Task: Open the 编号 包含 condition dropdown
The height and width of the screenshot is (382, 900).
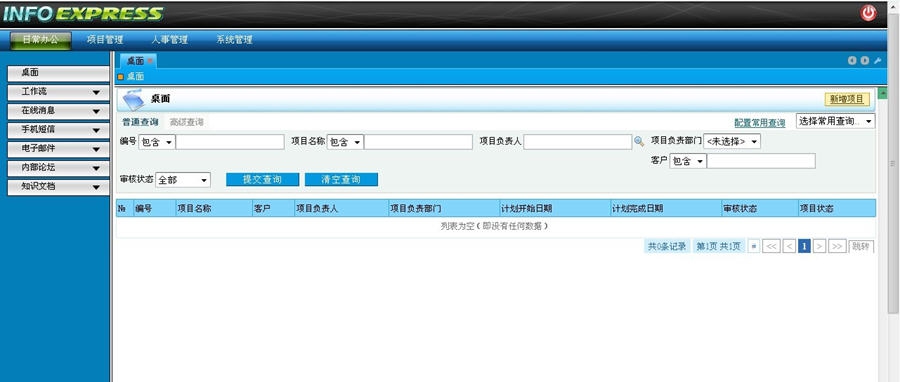Action: point(157,142)
